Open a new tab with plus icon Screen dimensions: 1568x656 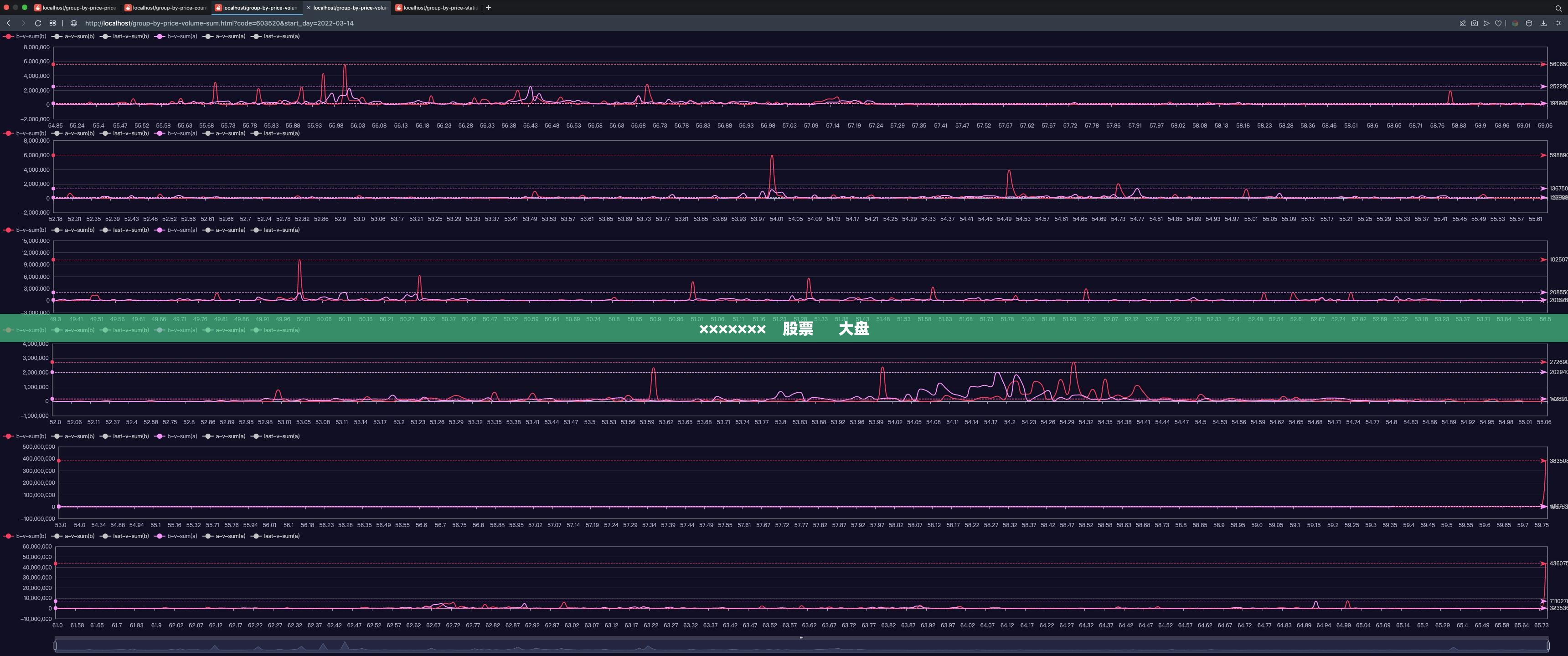coord(488,8)
